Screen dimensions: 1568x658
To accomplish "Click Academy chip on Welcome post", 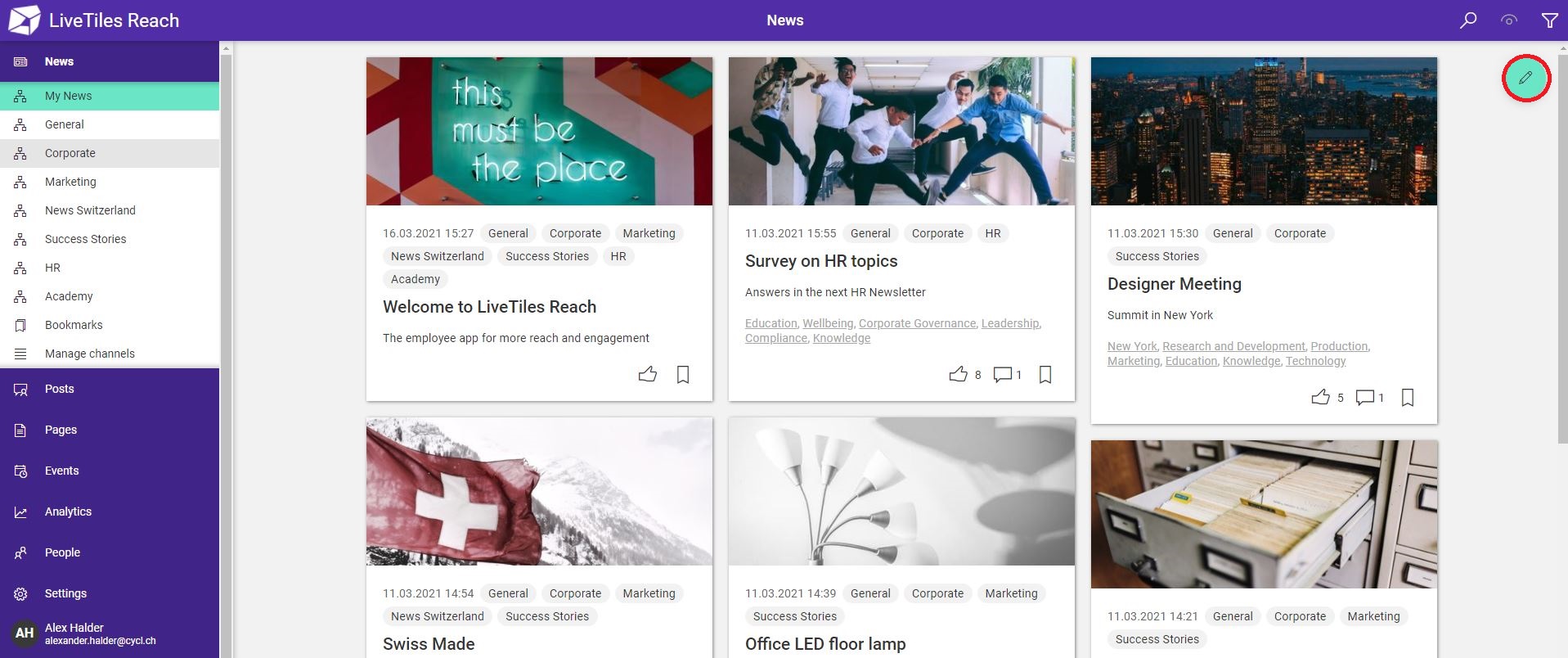I will click(x=416, y=279).
